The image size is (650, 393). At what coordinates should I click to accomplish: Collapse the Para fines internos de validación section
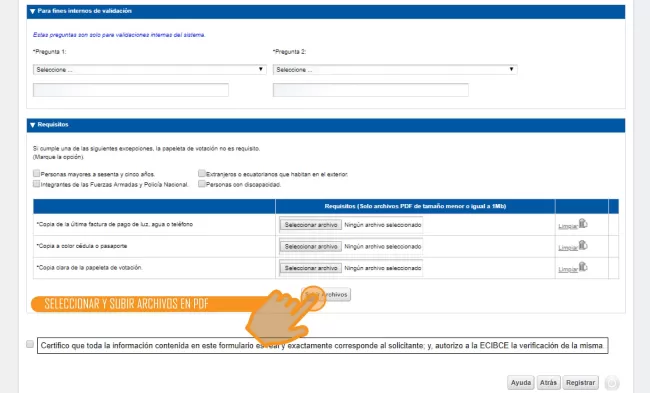(32, 12)
